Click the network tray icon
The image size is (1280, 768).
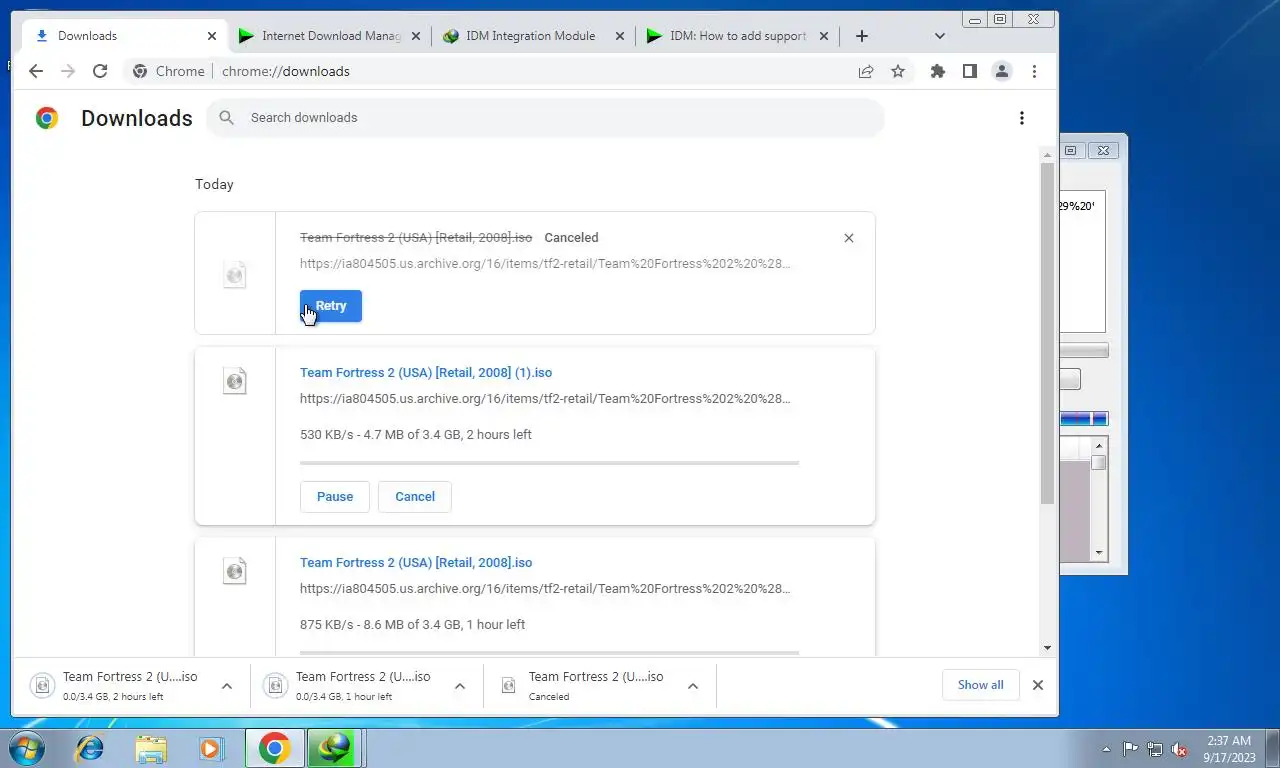(x=1155, y=749)
